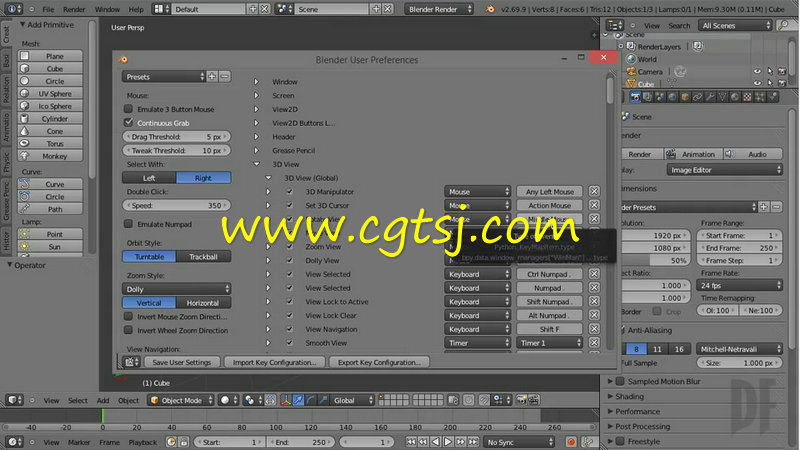Screen dimensions: 800x450
Task: Adjust the Drag Threshold slider
Action: point(177,137)
